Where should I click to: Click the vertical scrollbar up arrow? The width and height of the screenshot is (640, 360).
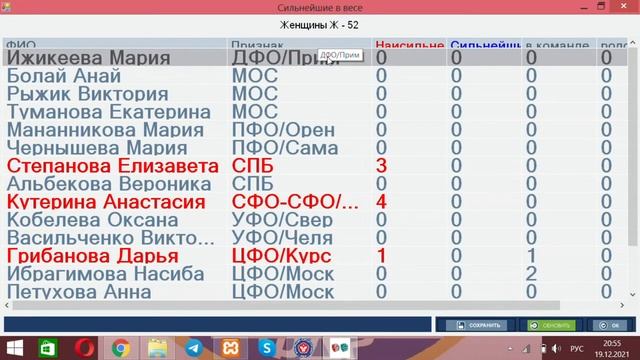click(633, 42)
